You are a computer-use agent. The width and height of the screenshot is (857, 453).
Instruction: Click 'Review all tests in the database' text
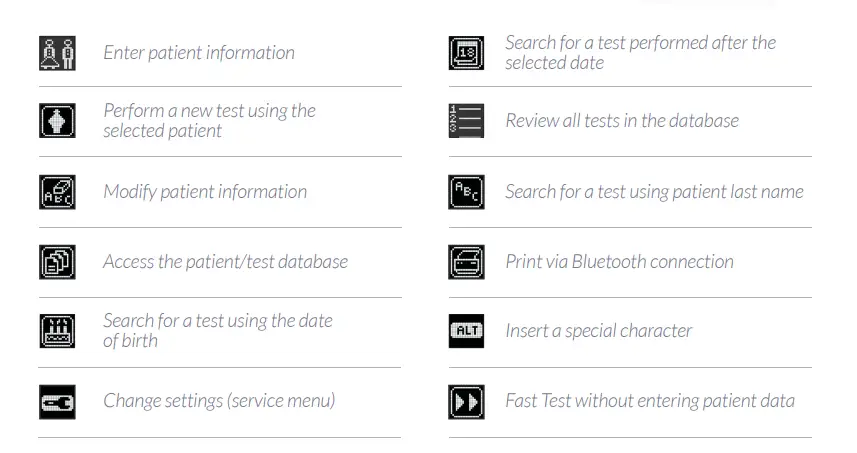point(622,121)
